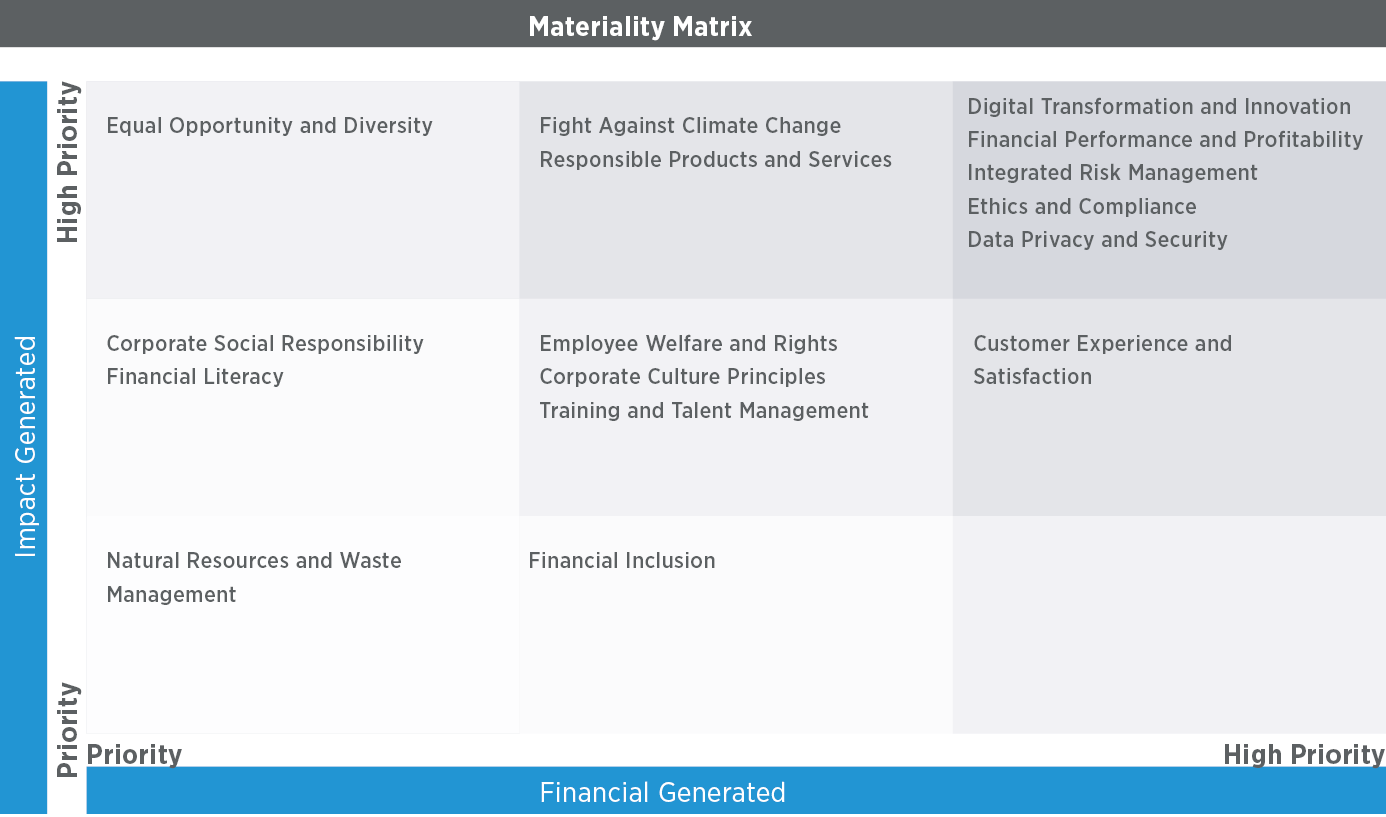
Task: Click the empty bottom-right matrix cell
Action: coord(1169,625)
